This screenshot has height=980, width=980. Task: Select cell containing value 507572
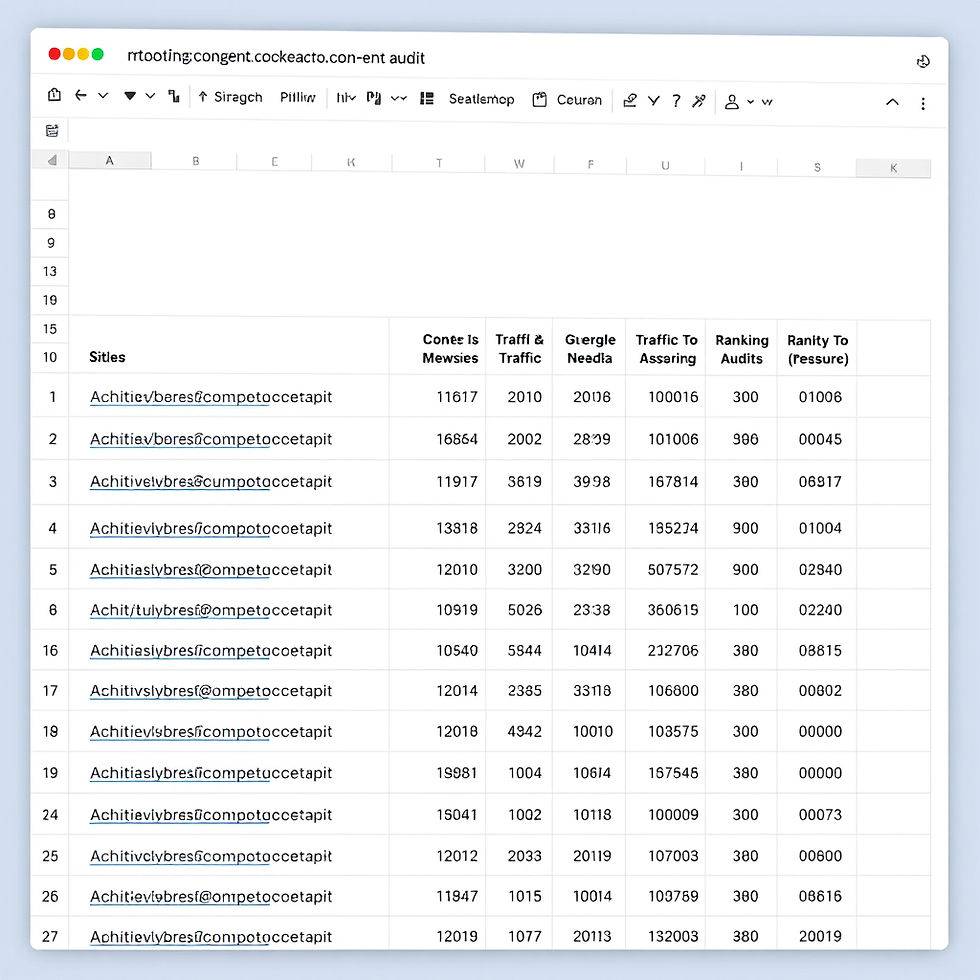click(x=666, y=569)
